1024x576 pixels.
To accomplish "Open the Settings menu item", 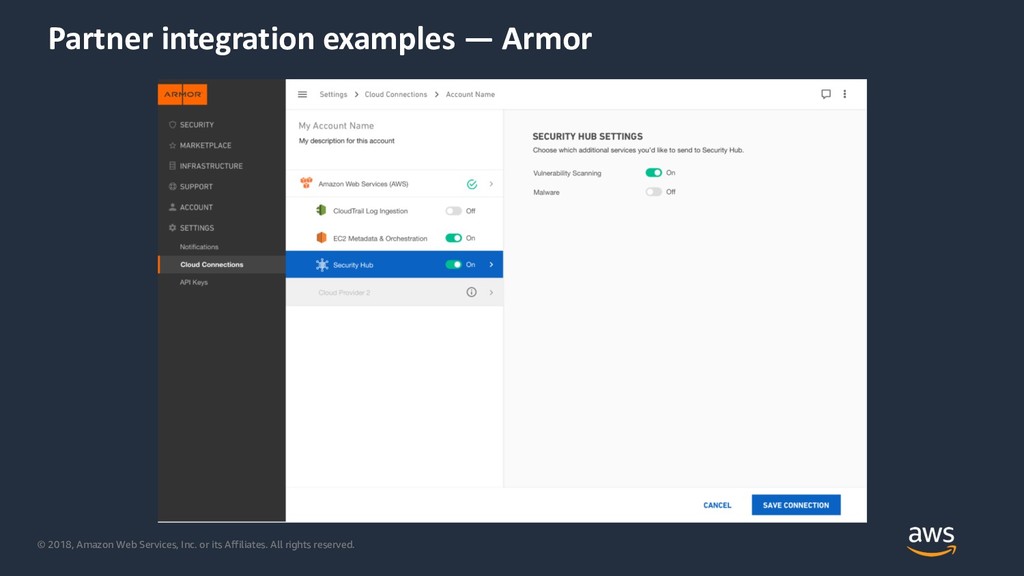I will point(197,228).
